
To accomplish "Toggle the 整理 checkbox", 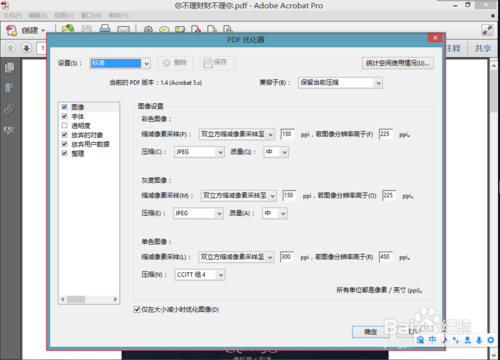I will (65, 153).
